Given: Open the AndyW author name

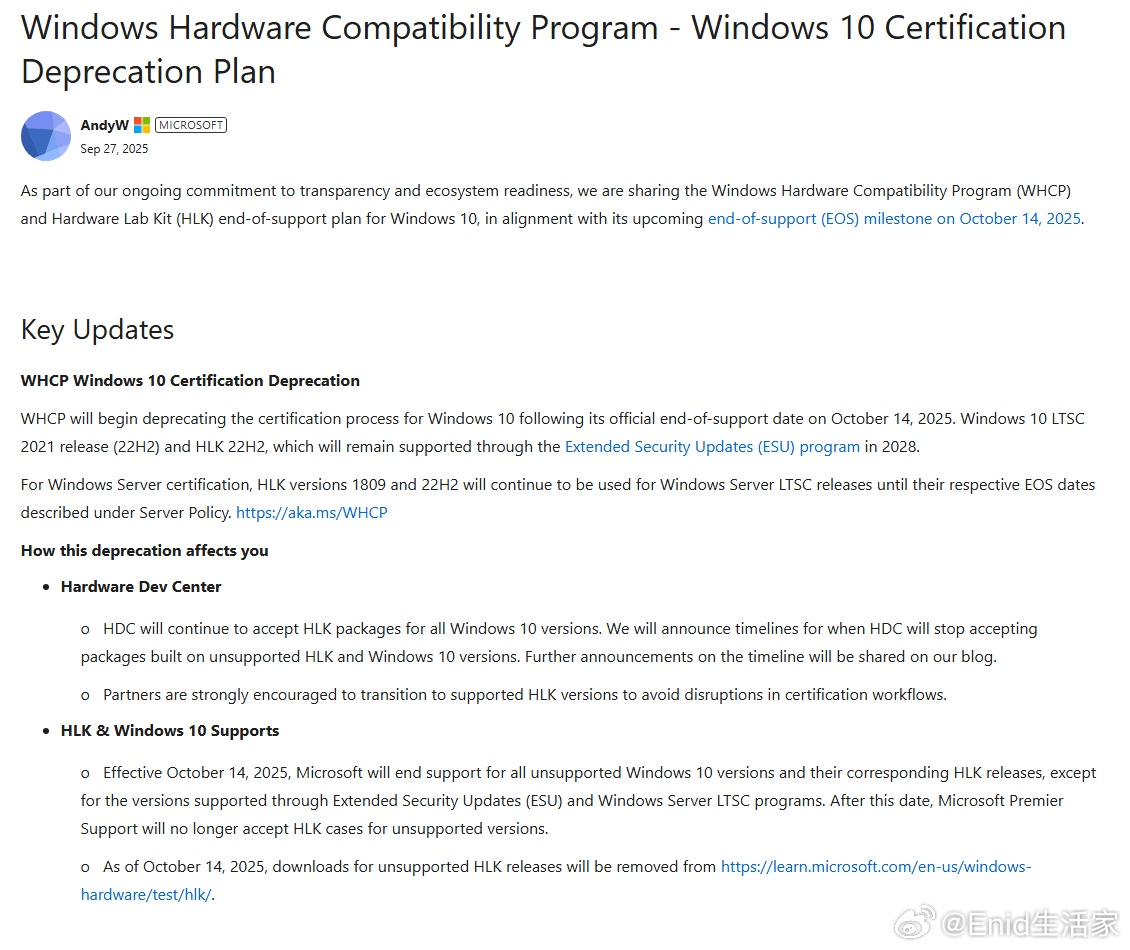Looking at the screenshot, I should 104,125.
